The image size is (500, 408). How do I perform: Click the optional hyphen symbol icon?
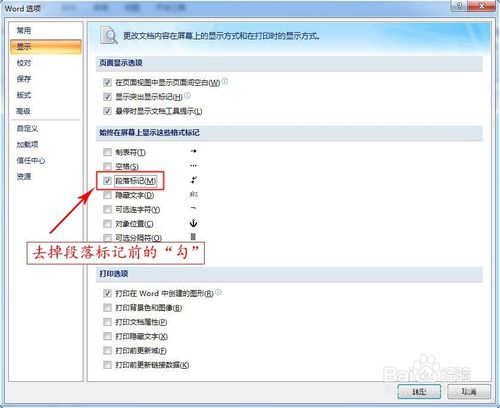point(193,208)
